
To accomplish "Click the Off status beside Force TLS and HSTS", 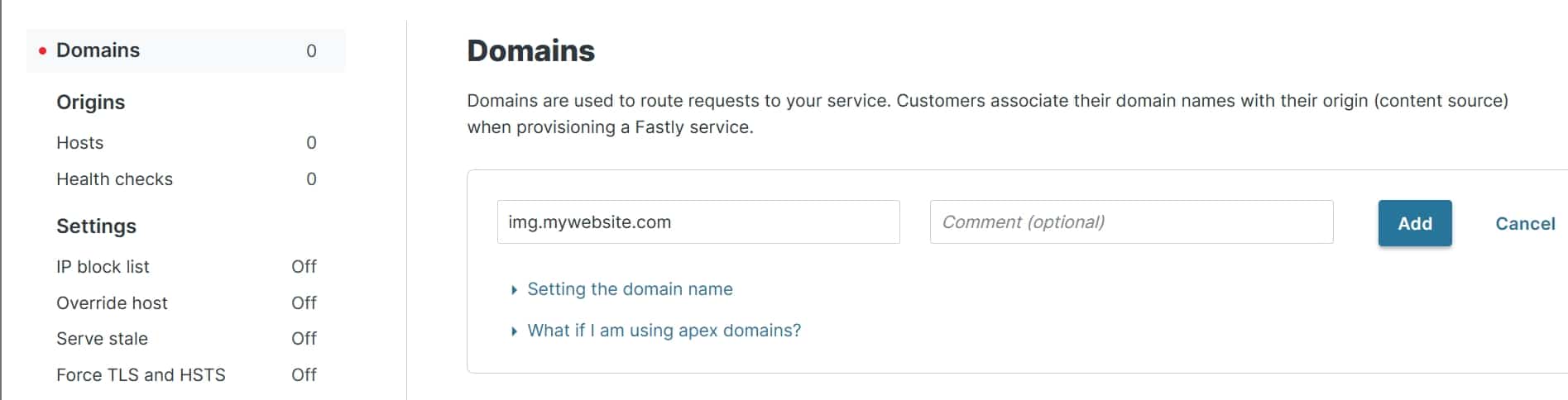I will [304, 375].
